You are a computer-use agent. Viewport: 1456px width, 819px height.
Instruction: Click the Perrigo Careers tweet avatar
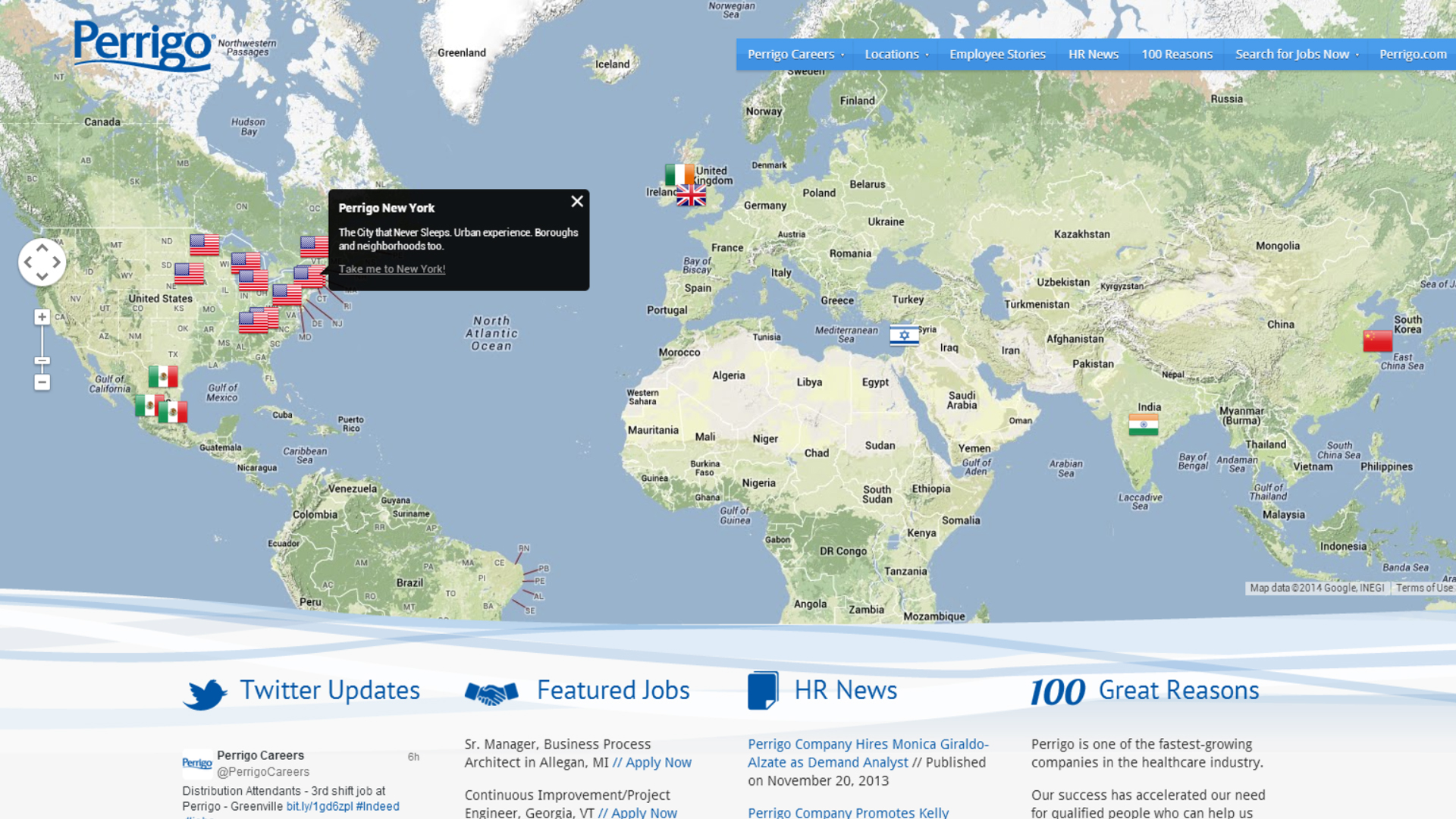tap(197, 764)
